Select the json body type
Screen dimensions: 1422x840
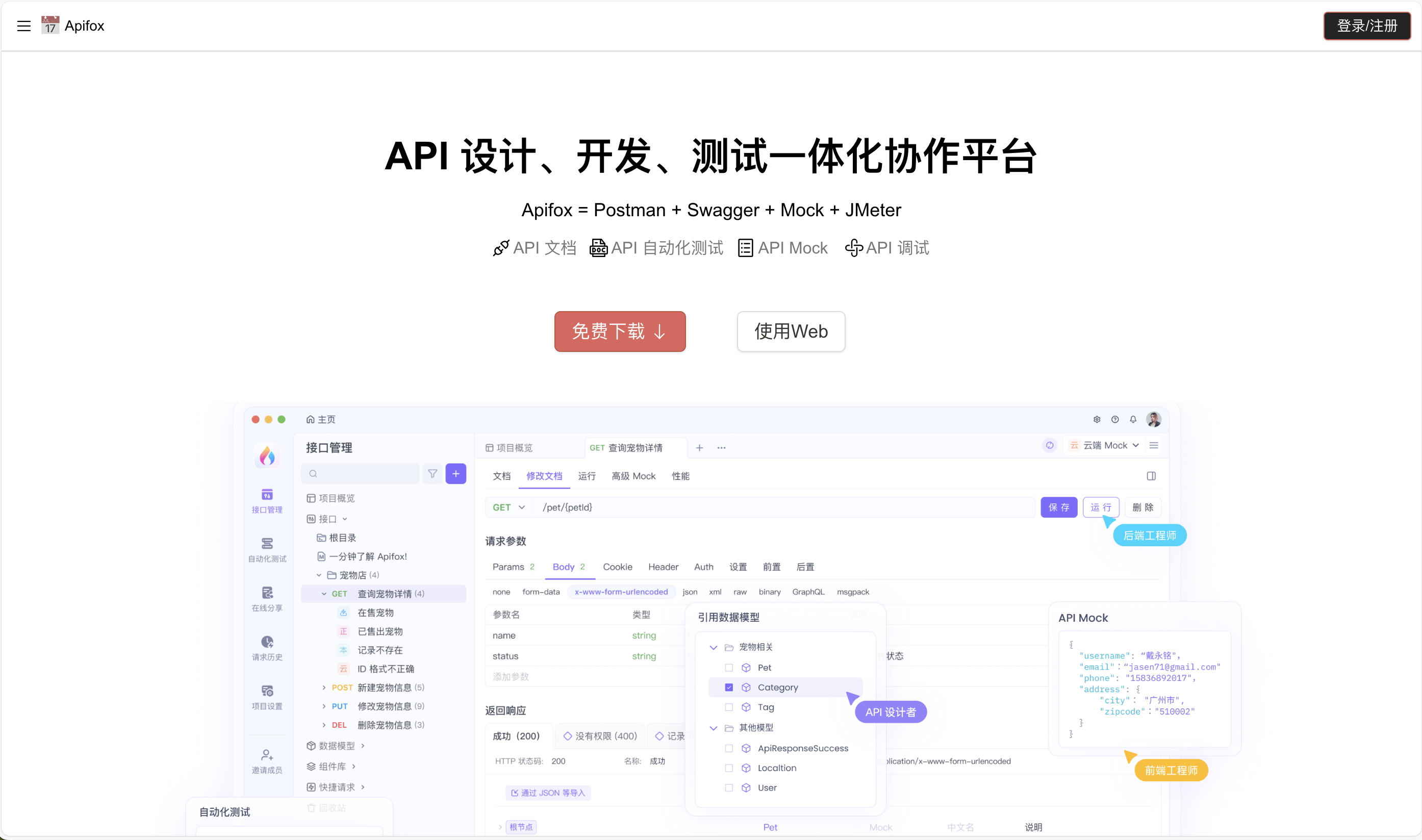(x=690, y=592)
